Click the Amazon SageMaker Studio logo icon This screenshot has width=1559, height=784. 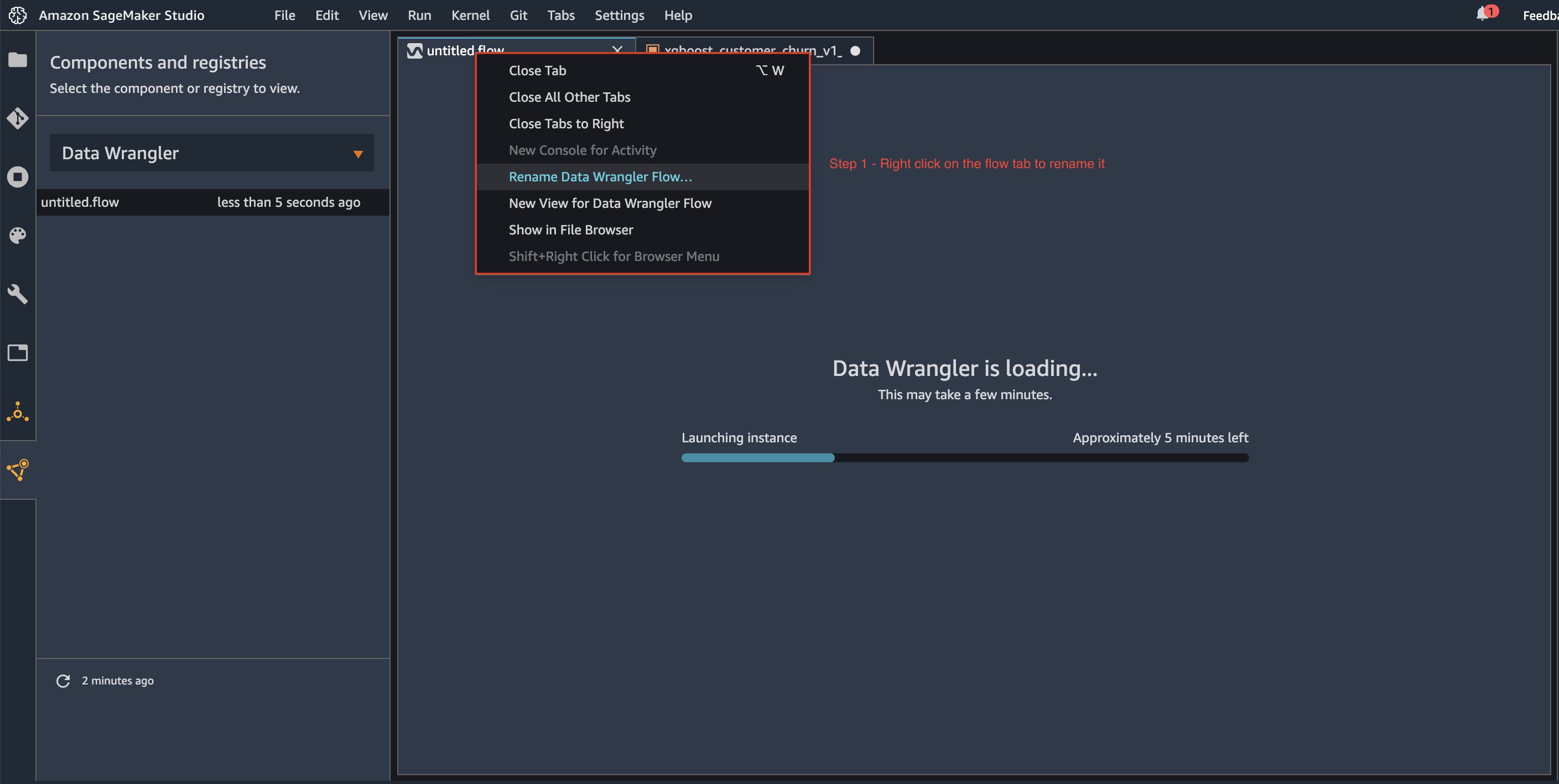coord(18,15)
